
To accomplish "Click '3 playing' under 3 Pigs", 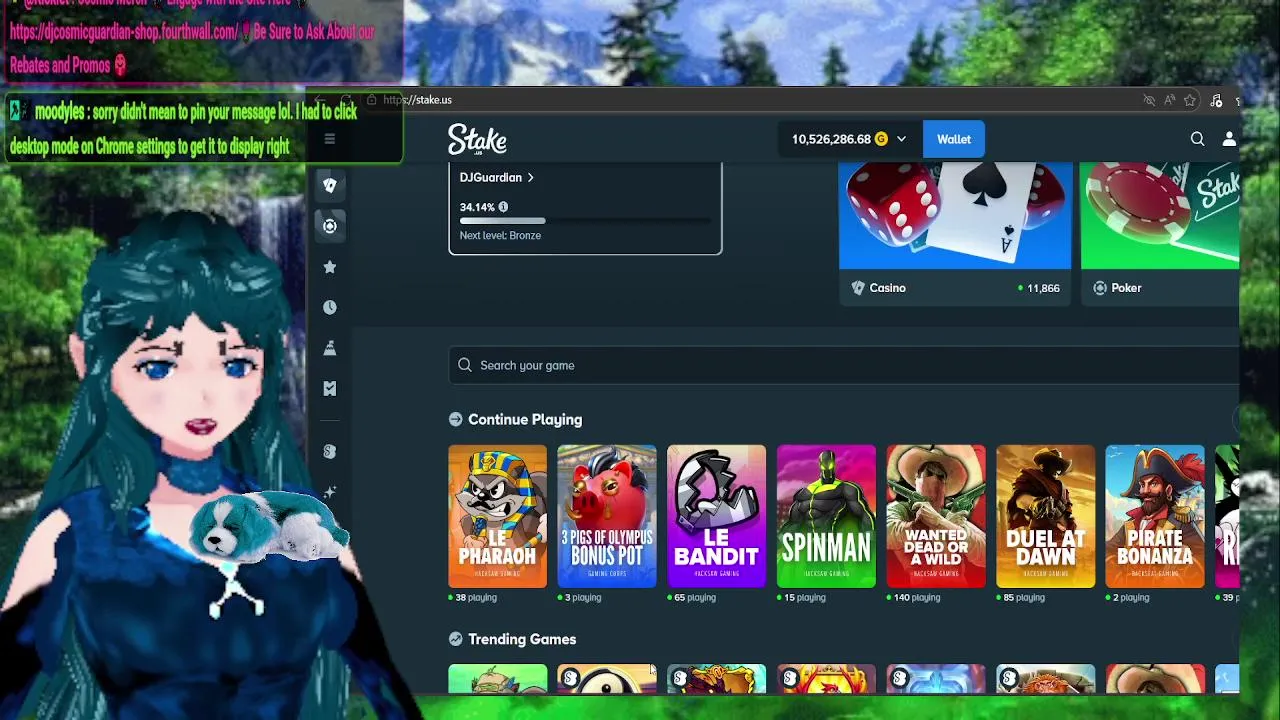I will (x=583, y=598).
